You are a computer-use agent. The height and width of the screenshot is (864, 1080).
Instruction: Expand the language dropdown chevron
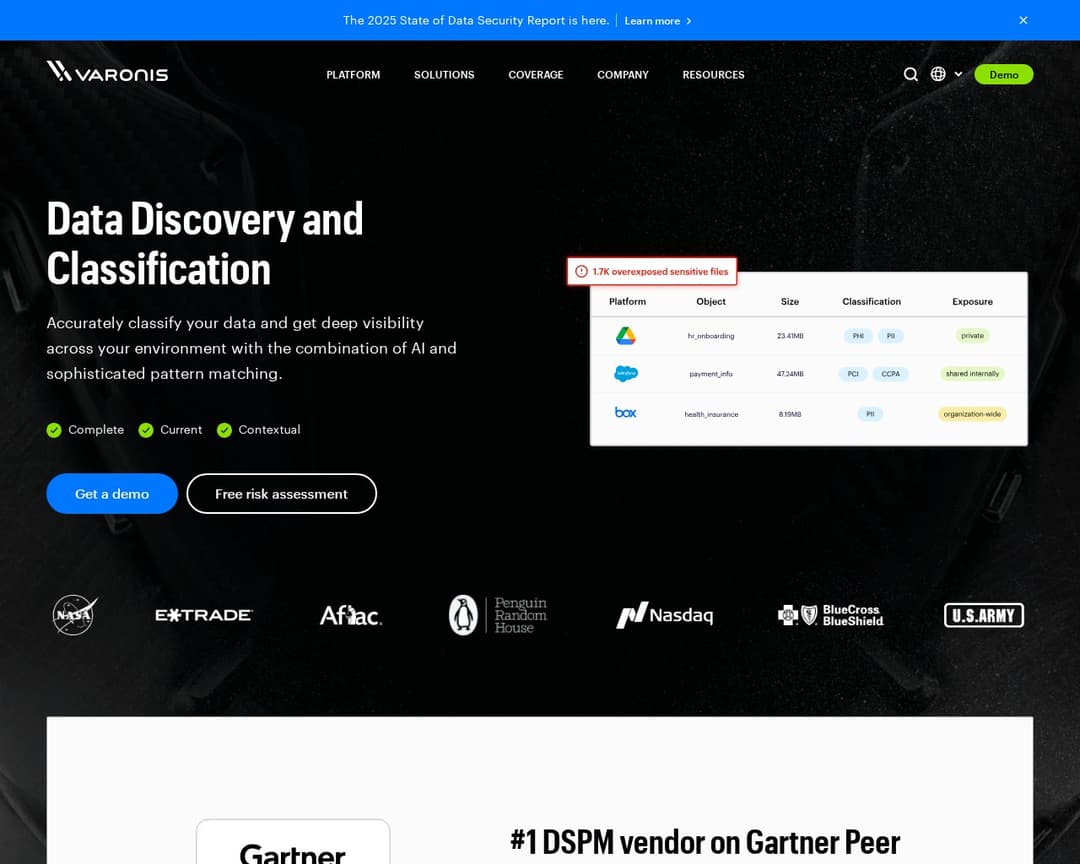click(x=958, y=74)
